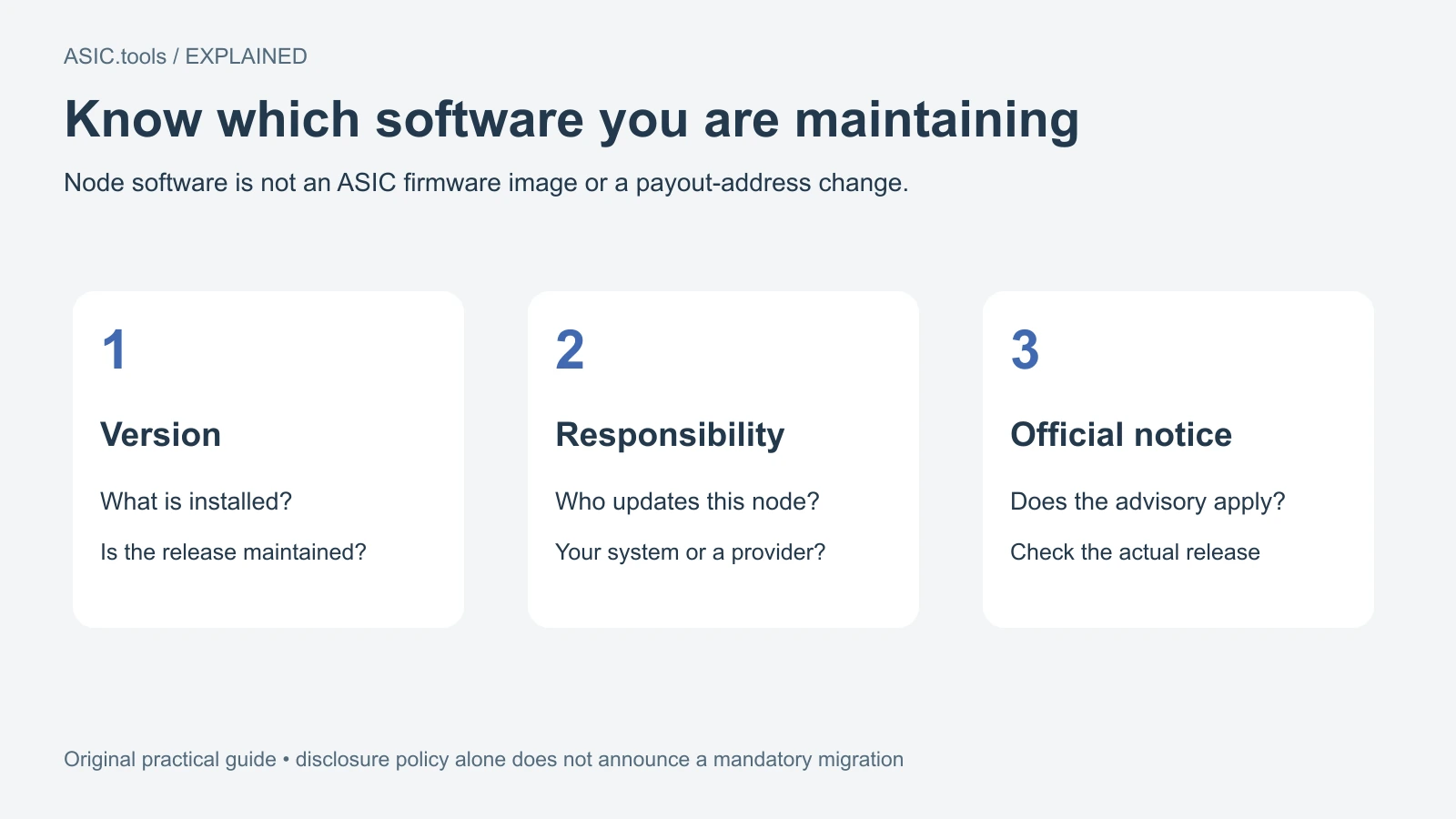Click the ASIC.tools / EXPLAINED breadcrumb label
Viewport: 1456px width, 819px height.
click(x=186, y=56)
